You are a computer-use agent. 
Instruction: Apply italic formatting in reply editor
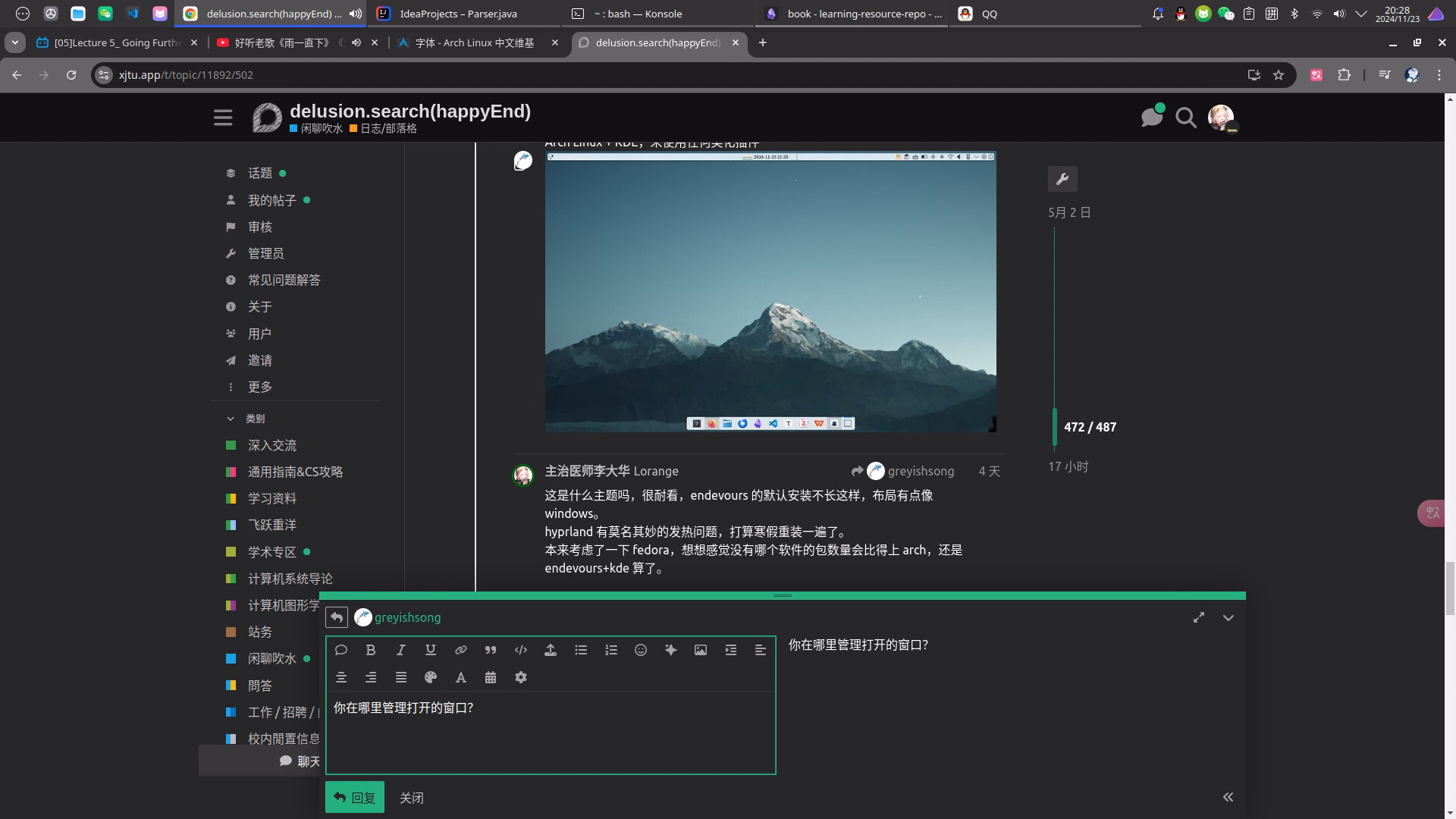click(400, 650)
